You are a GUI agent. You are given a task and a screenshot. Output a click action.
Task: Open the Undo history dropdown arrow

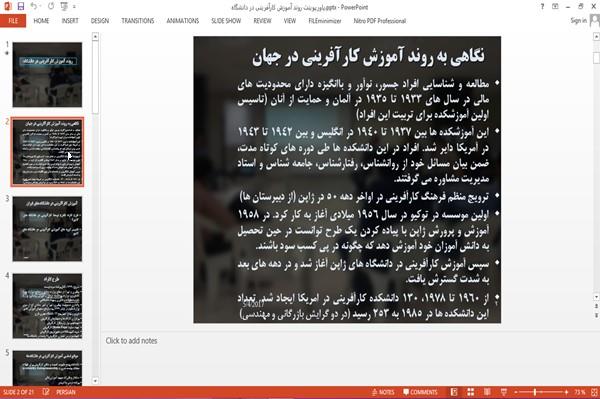tap(41, 7)
